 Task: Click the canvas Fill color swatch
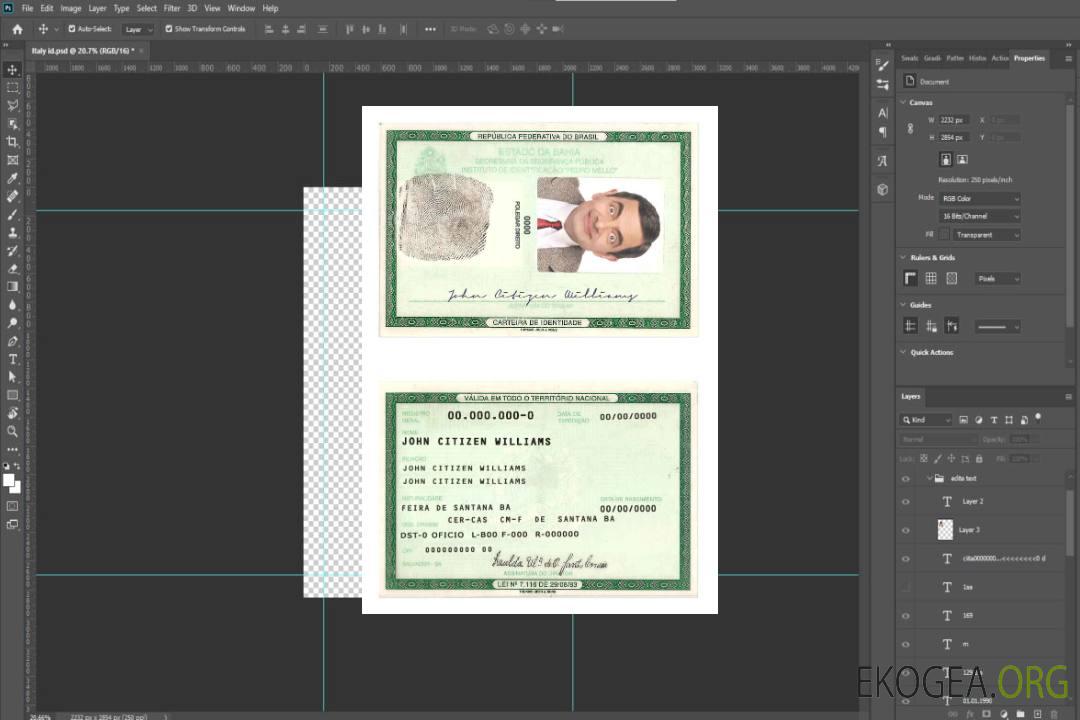(944, 235)
